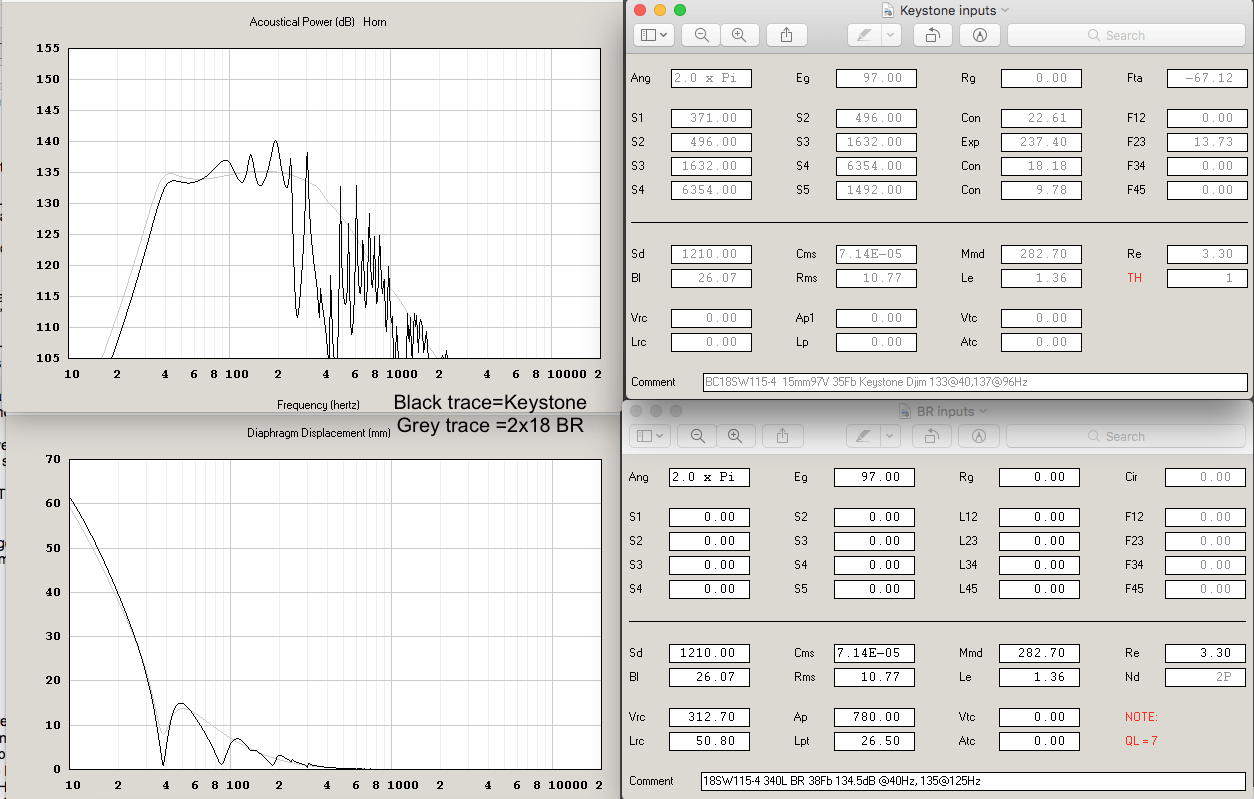Click Share icon in Keystone inputs toolbar

click(x=786, y=35)
